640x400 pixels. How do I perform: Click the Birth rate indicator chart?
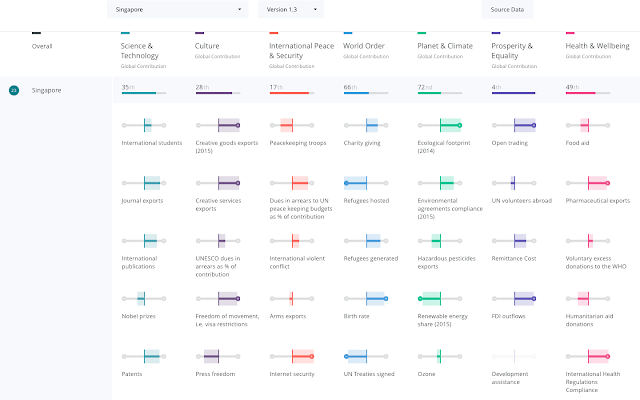[366, 298]
